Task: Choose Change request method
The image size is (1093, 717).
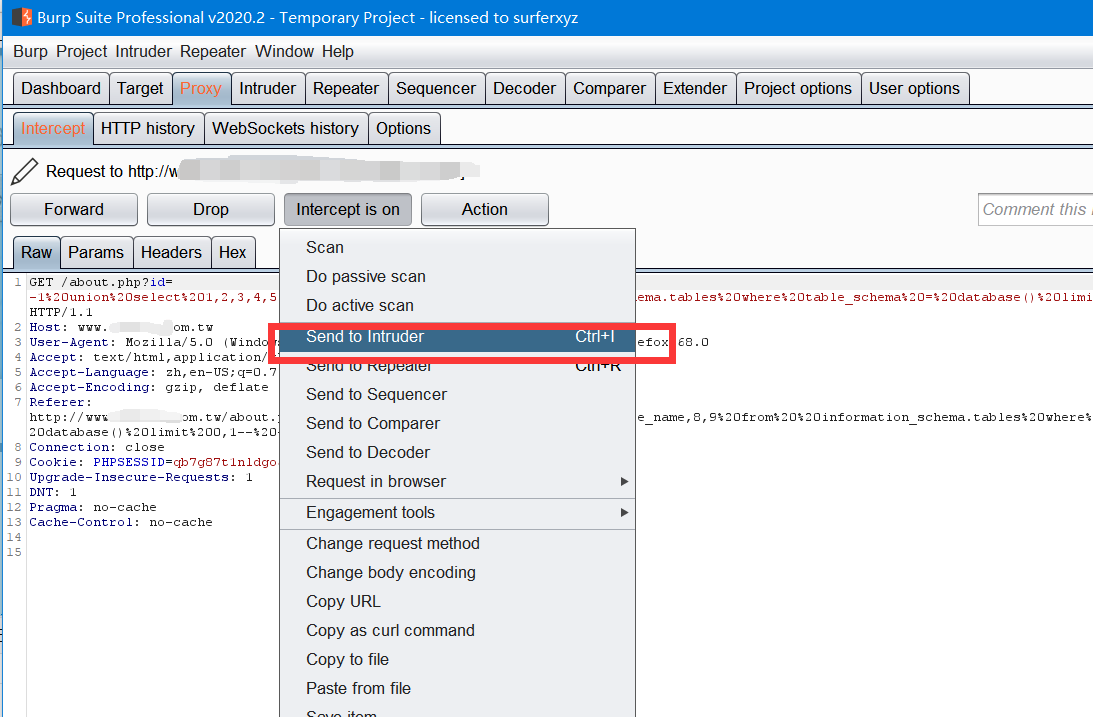Action: [457, 543]
